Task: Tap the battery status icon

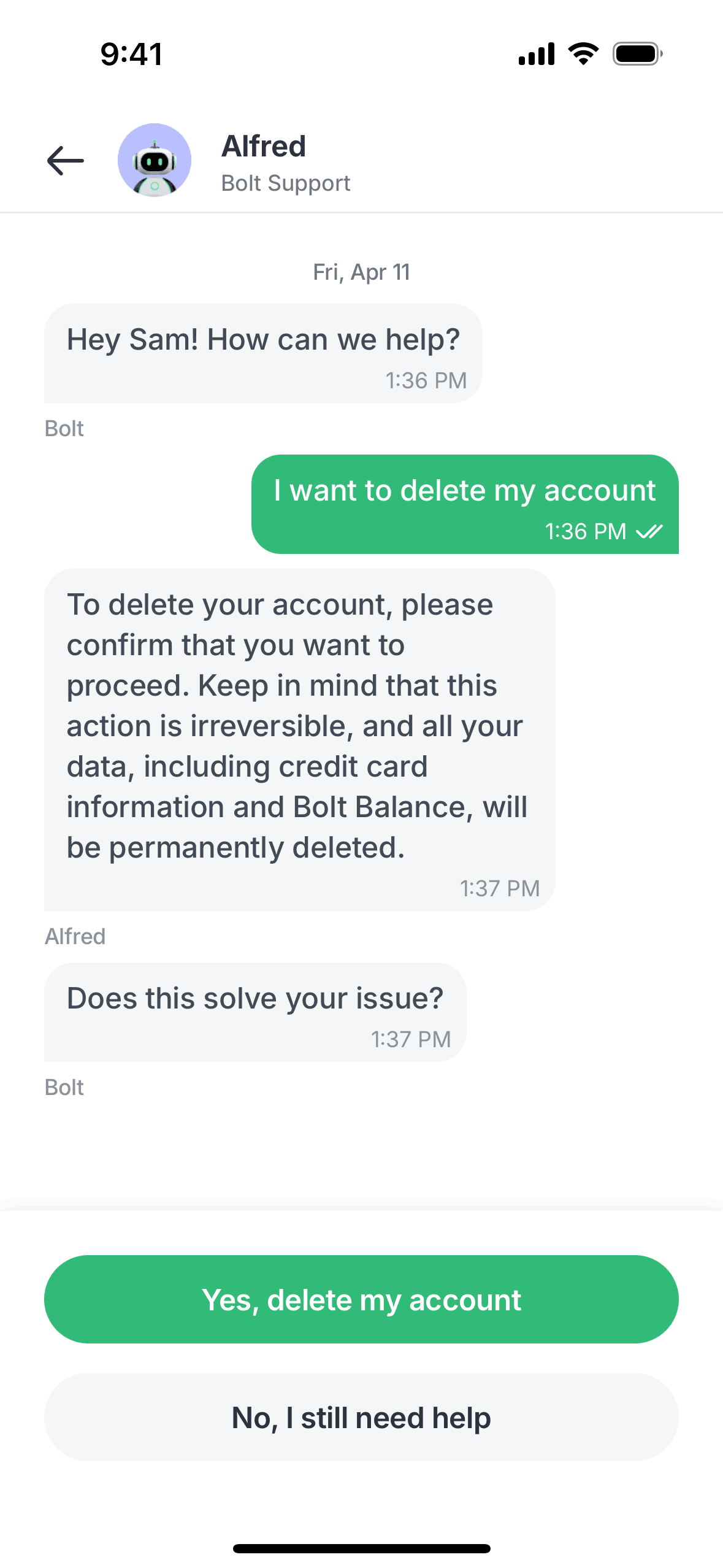Action: [637, 54]
